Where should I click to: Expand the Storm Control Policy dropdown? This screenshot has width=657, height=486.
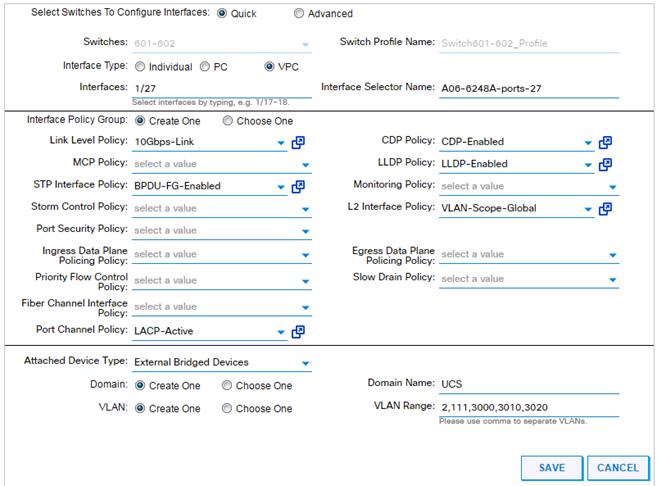tap(305, 209)
